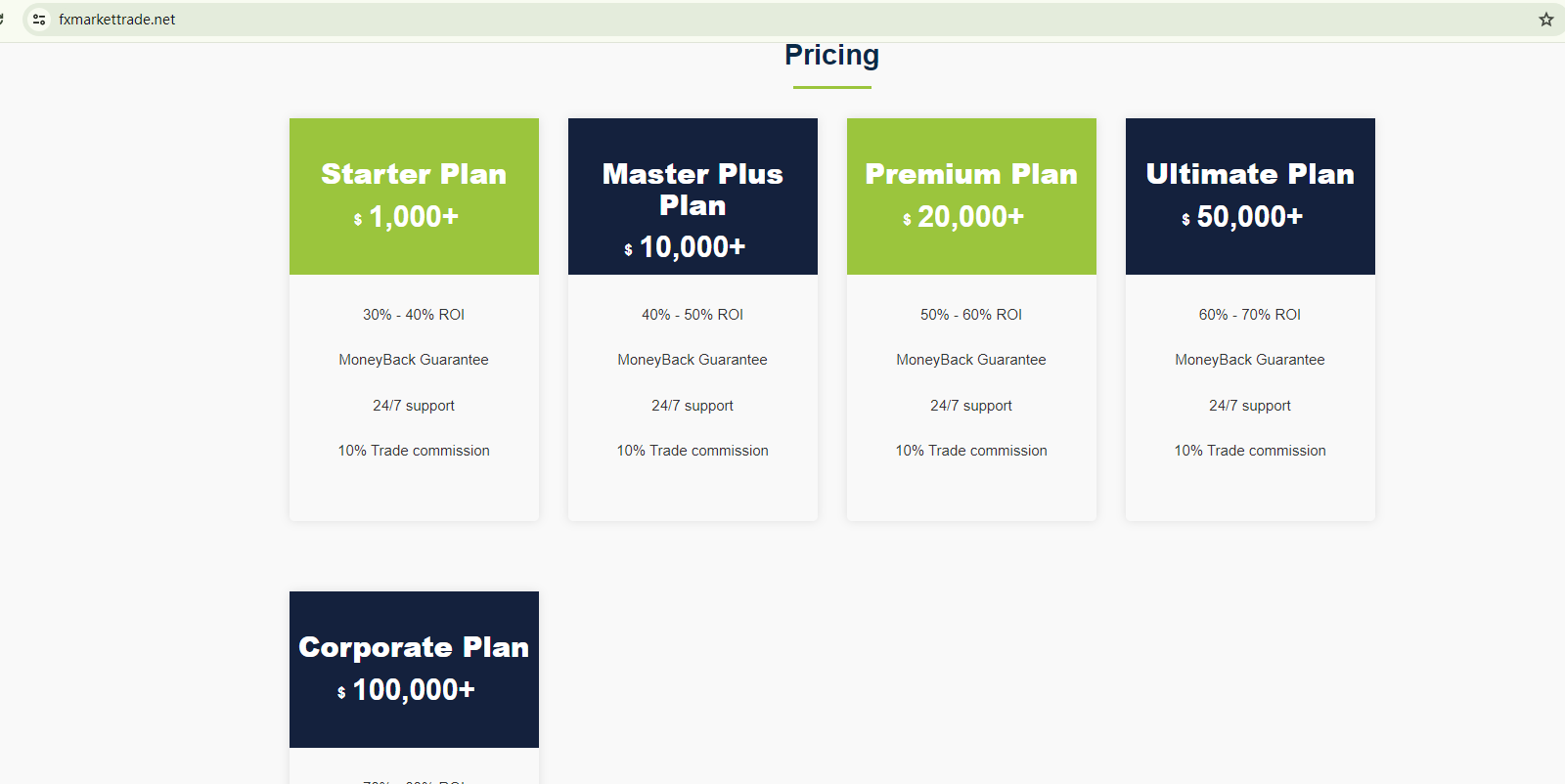The width and height of the screenshot is (1565, 784).
Task: Click MoneyBack Guarantee in the Premium Plan
Action: (x=971, y=360)
